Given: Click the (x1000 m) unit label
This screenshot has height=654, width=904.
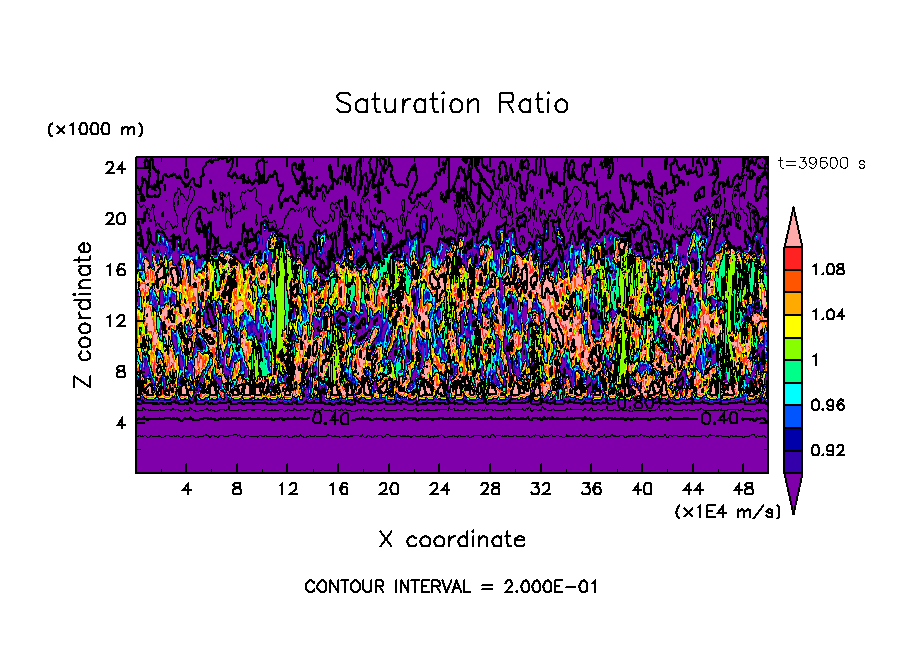Looking at the screenshot, I should [95, 129].
